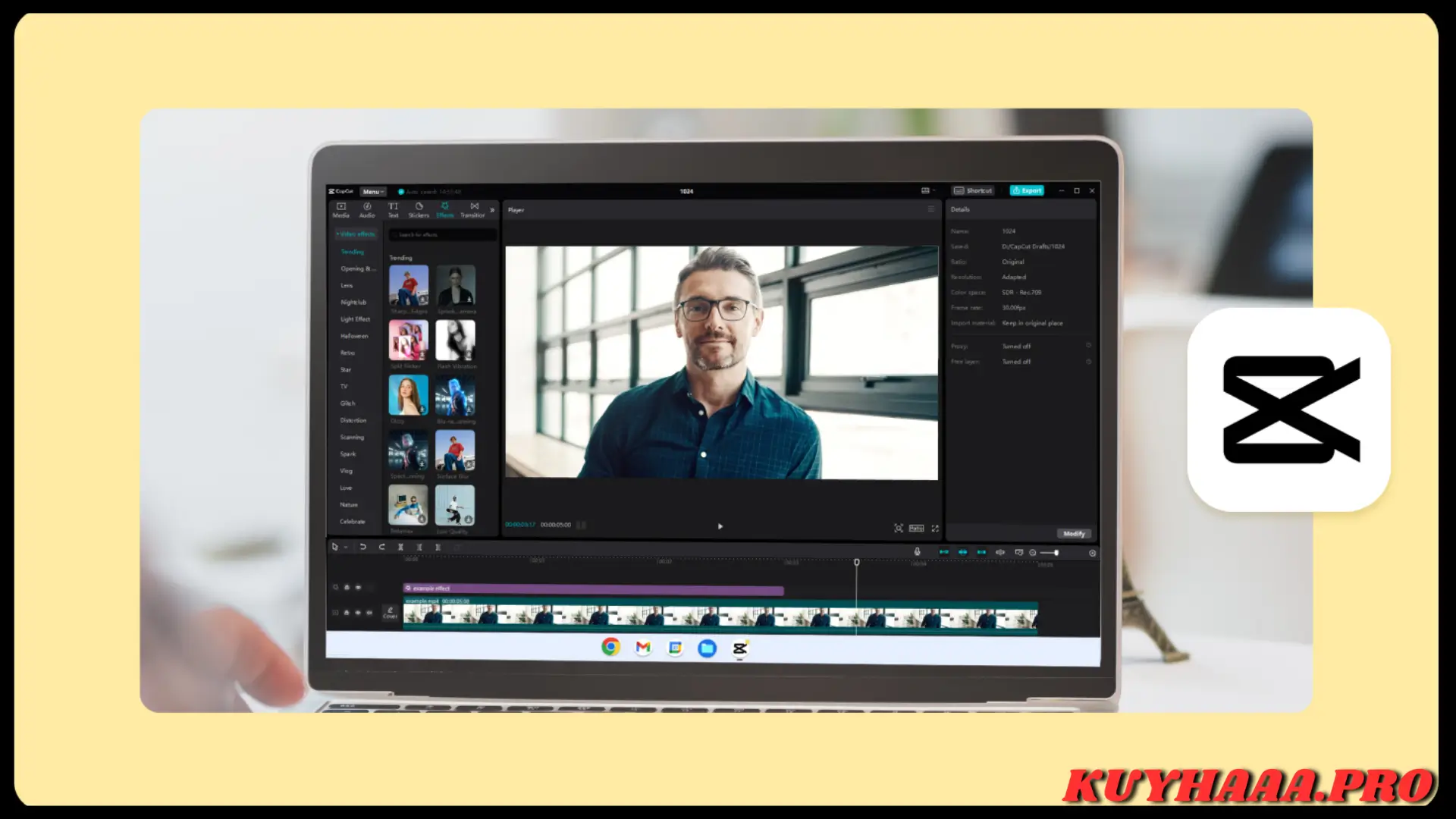
Task: Open the Stickers tab
Action: coord(419,210)
